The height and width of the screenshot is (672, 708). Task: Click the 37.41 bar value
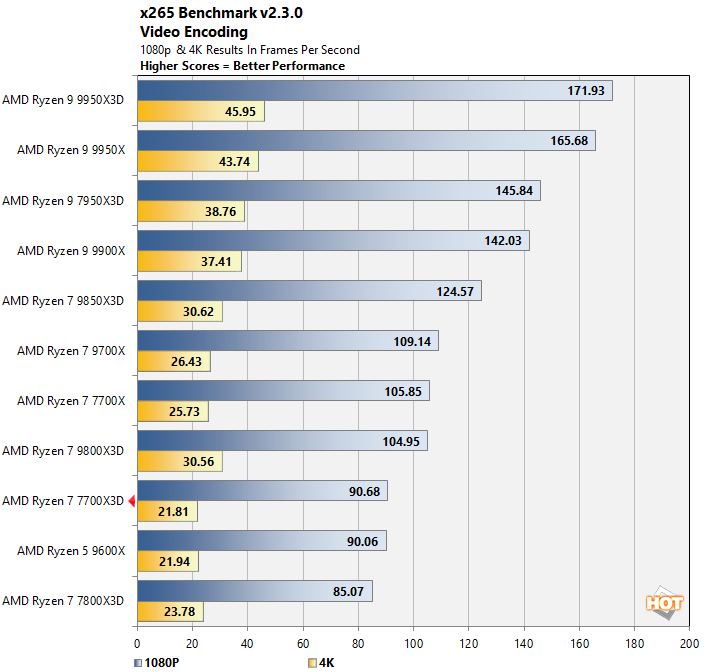[216, 262]
